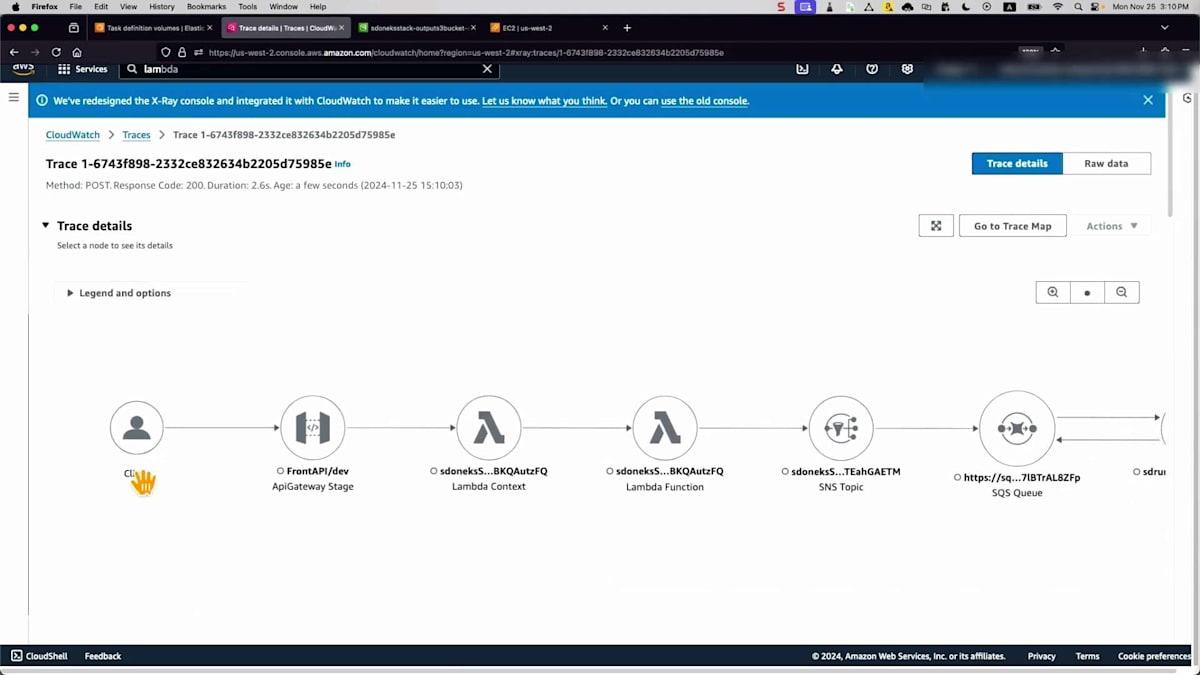Reload the page in Firefox
Image resolution: width=1200 pixels, height=675 pixels.
click(x=56, y=52)
